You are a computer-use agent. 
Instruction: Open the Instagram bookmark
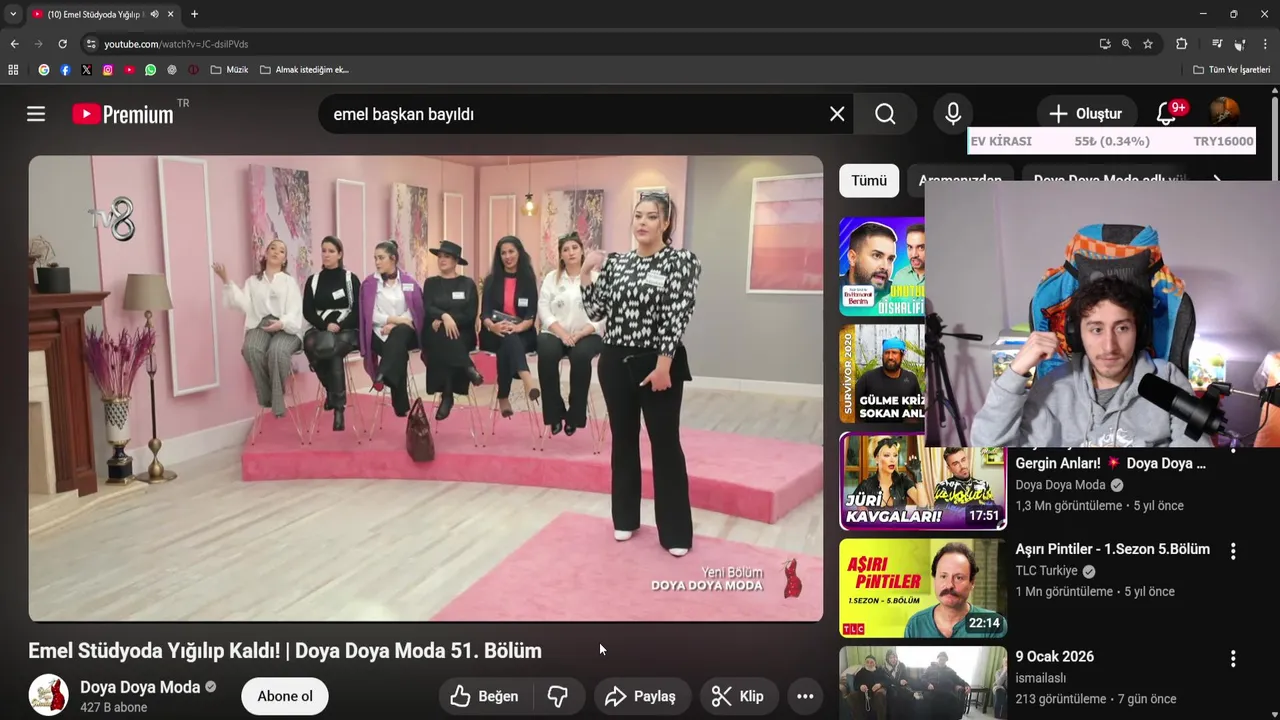click(108, 70)
